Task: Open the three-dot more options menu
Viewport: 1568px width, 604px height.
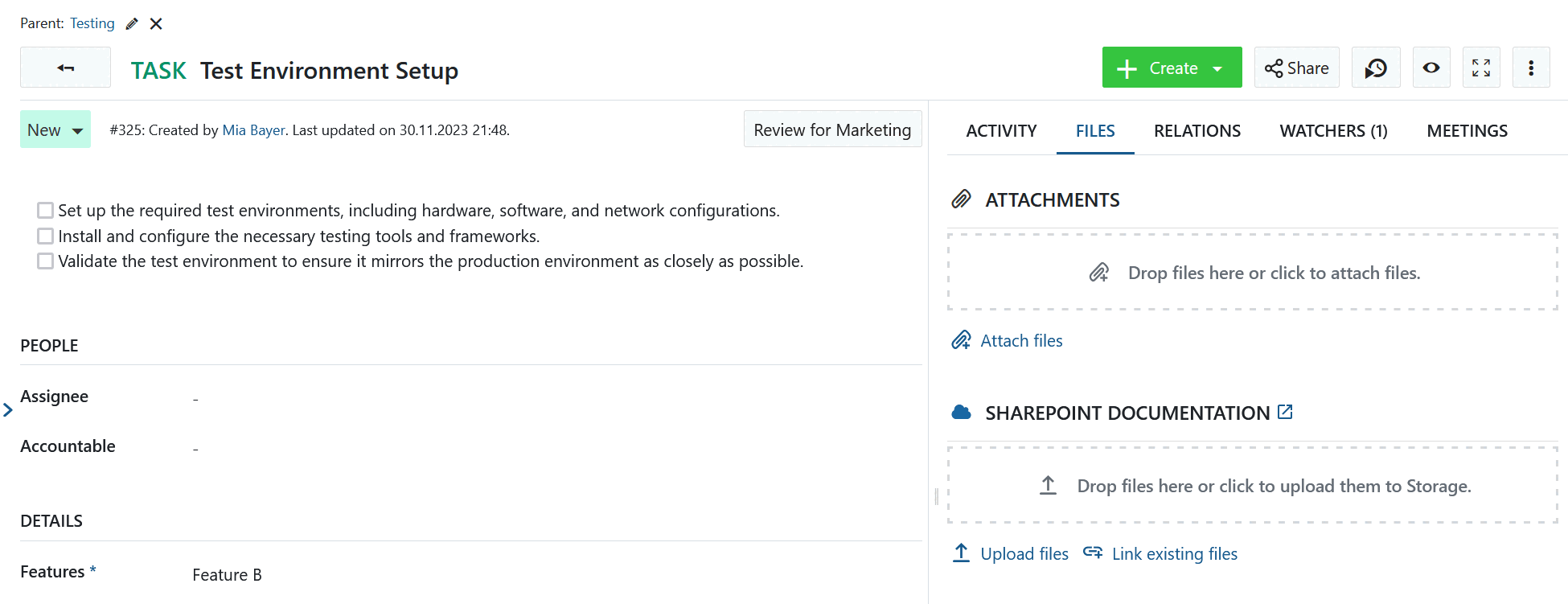Action: coord(1530,68)
